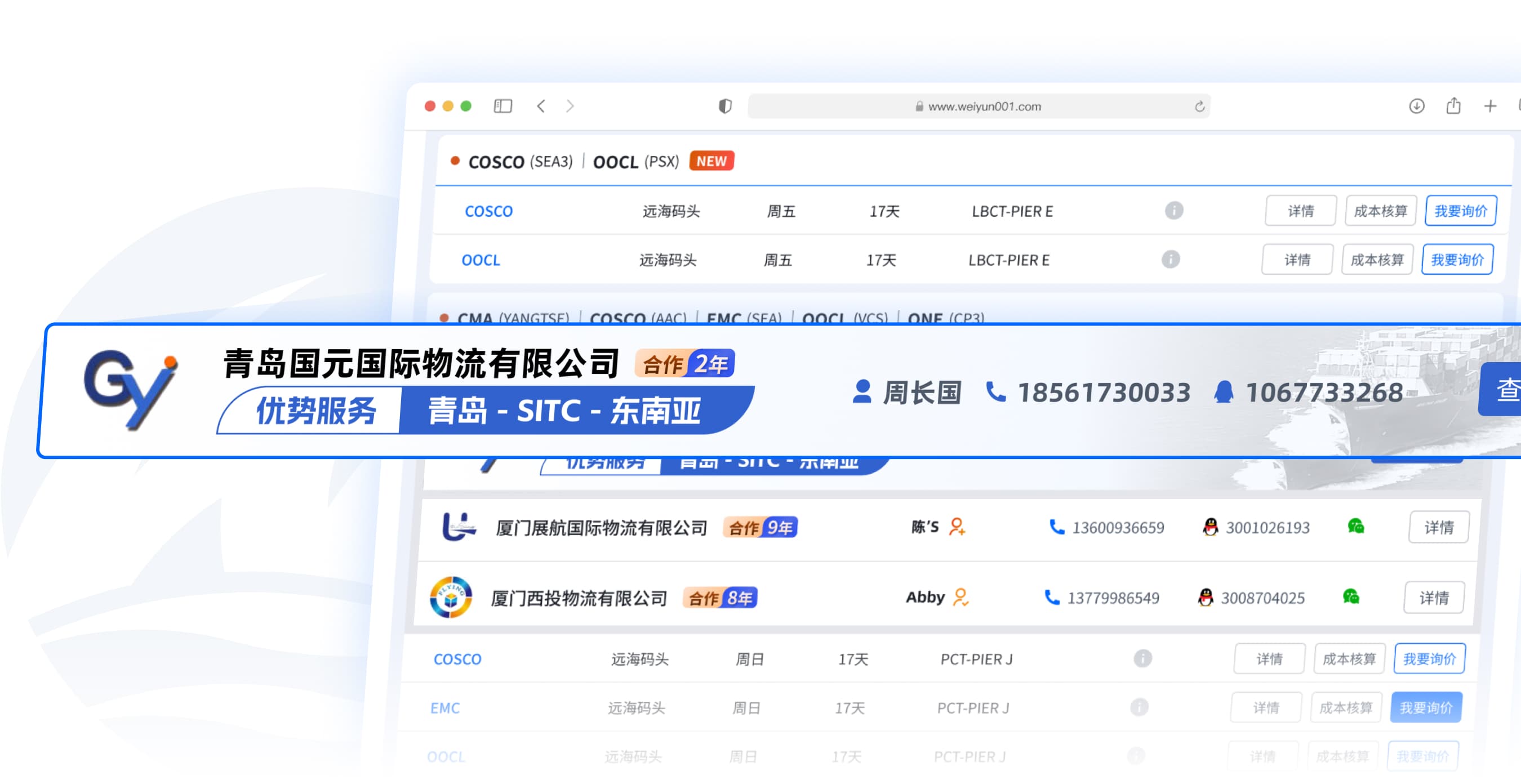This screenshot has width=1521, height=784.
Task: Click company name 厦门展航国际物流有限公司
Action: [601, 527]
